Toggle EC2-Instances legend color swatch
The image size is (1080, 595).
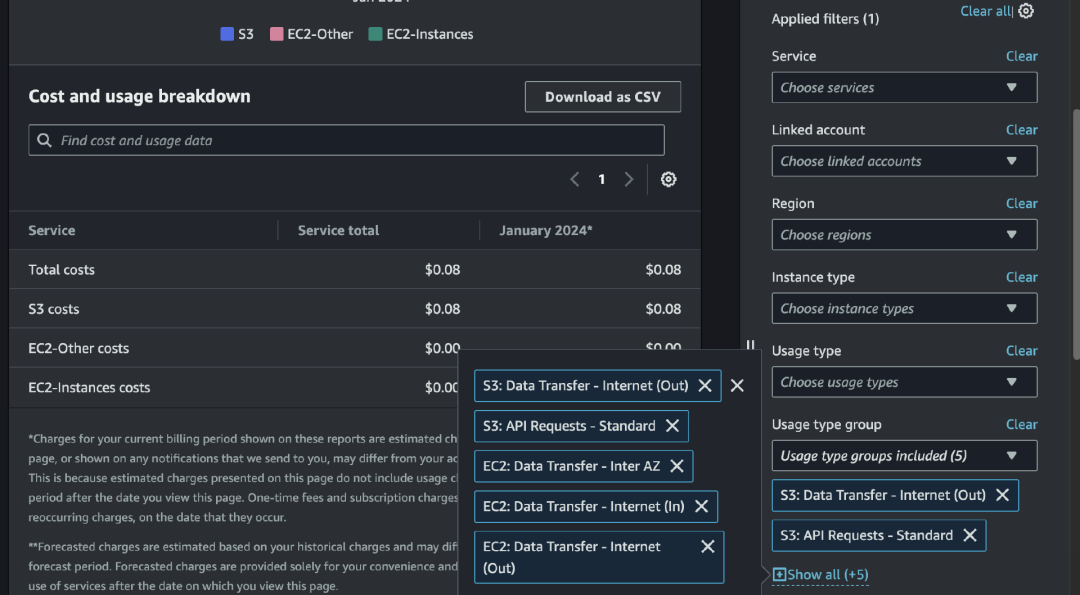tap(375, 34)
